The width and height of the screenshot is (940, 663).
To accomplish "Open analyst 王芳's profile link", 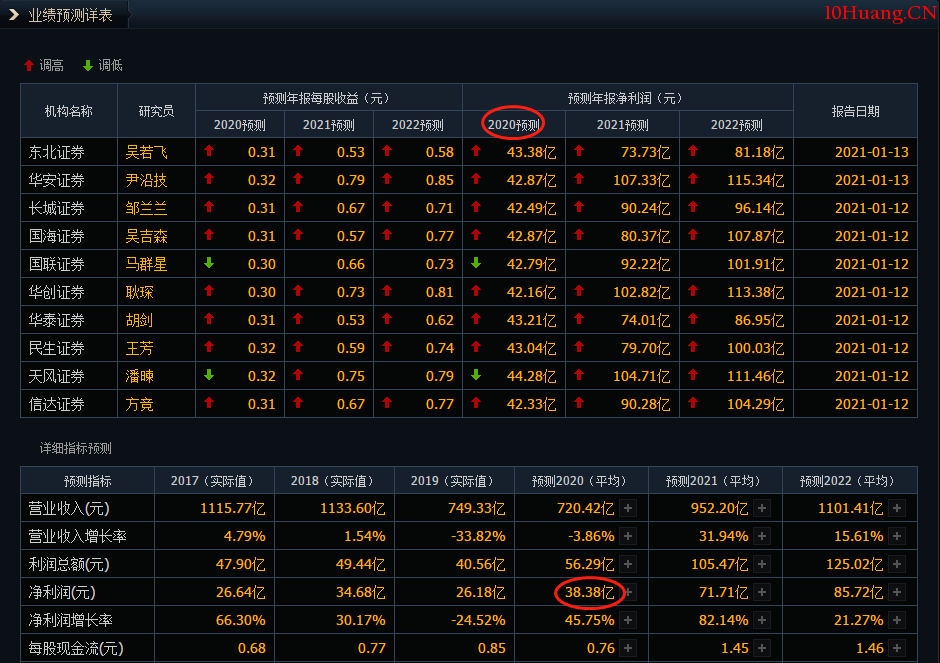I will 139,348.
